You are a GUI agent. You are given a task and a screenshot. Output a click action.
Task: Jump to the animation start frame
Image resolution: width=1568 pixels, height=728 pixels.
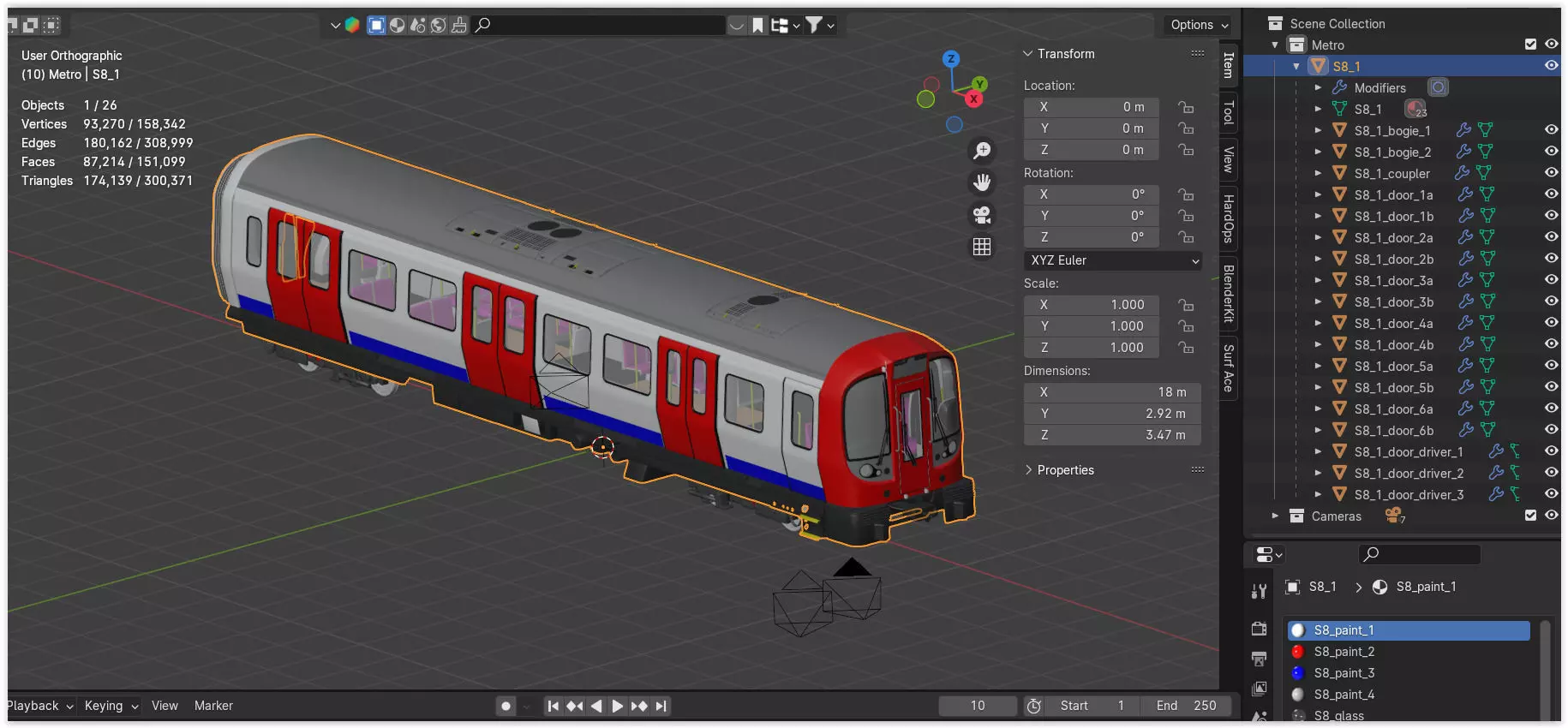click(554, 707)
